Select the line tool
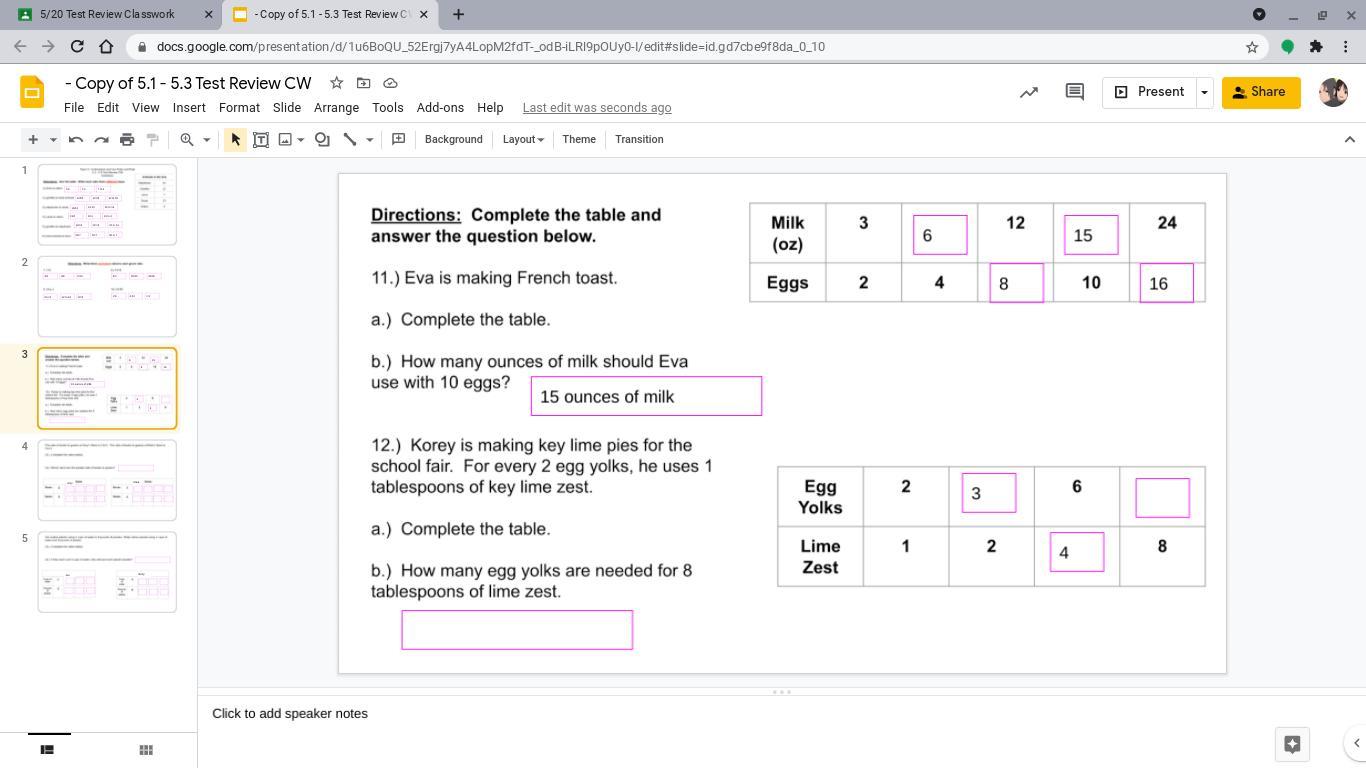This screenshot has height=768, width=1366. [x=350, y=140]
